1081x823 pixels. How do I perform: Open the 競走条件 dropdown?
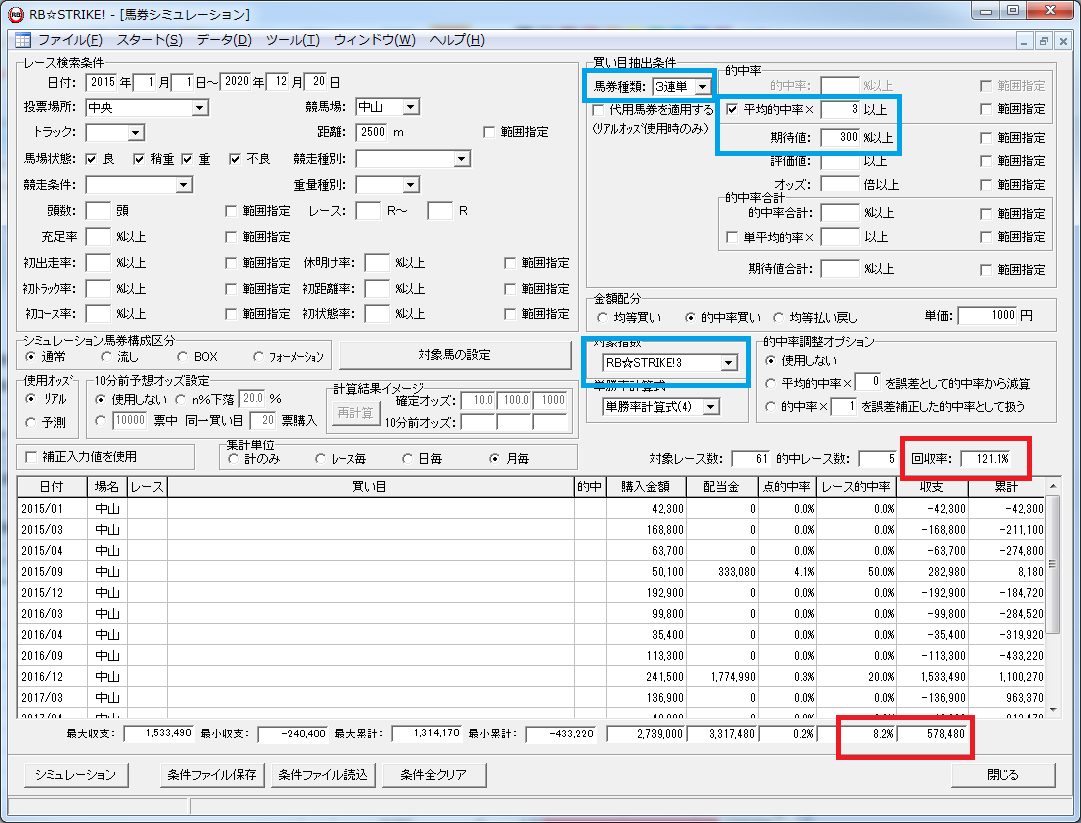[183, 185]
